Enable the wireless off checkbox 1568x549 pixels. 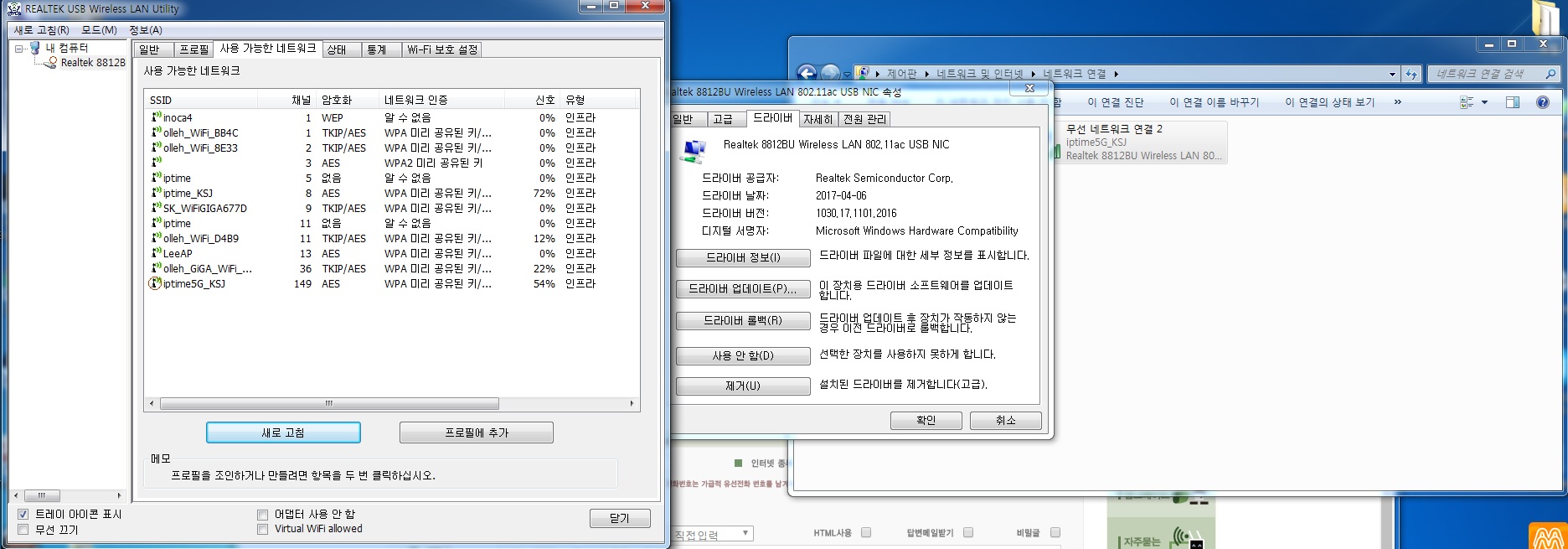click(x=23, y=530)
